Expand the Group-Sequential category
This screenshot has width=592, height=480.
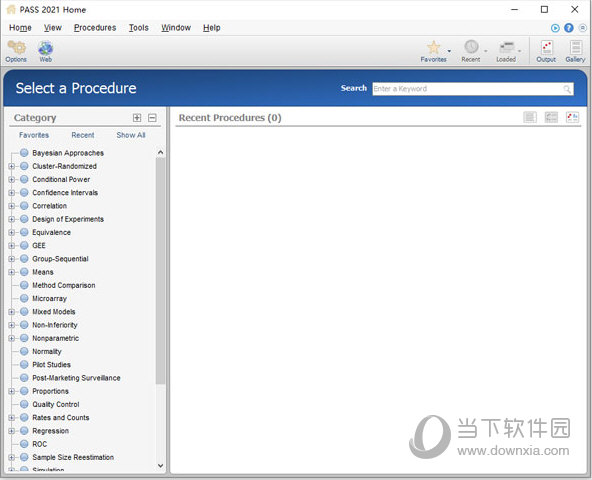(x=12, y=259)
